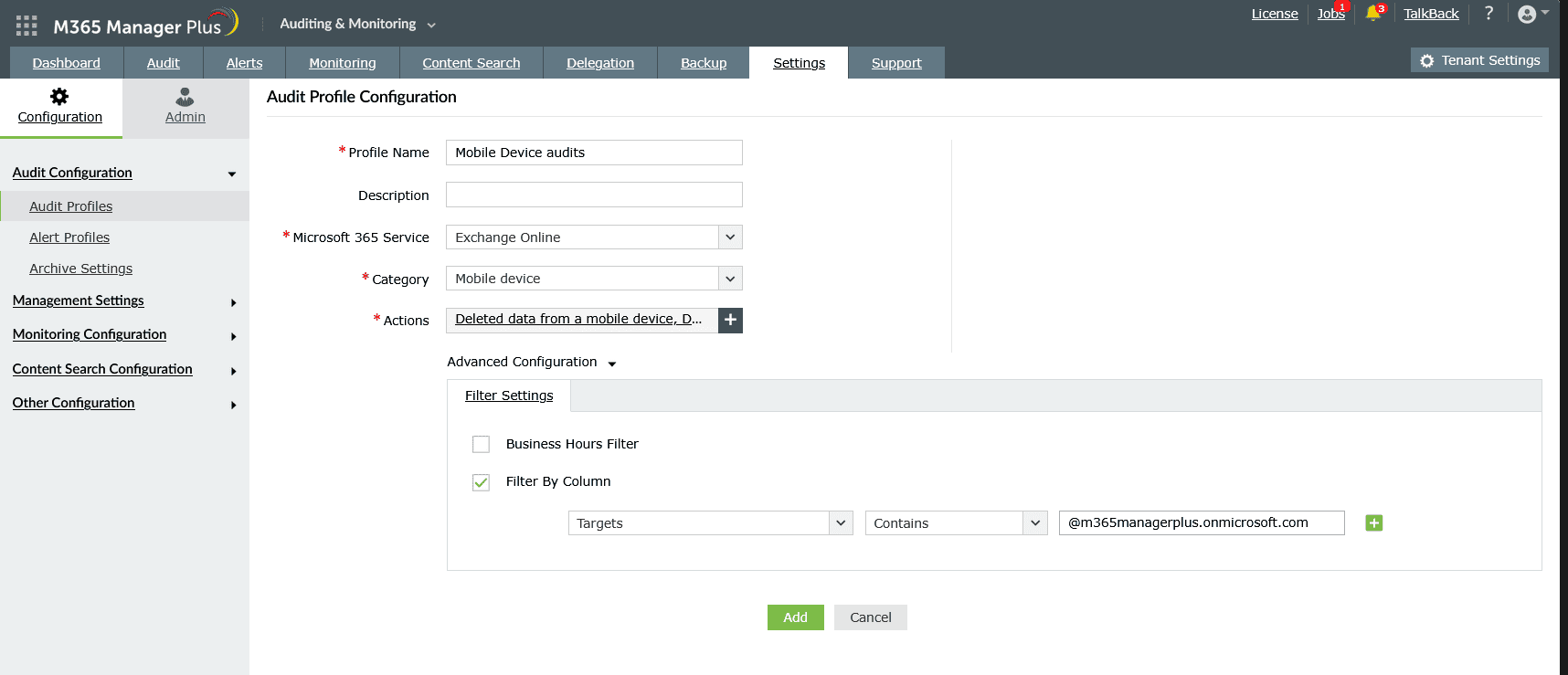Viewport: 1568px width, 675px height.
Task: Uncheck the Filter By Column checkbox
Action: [481, 481]
